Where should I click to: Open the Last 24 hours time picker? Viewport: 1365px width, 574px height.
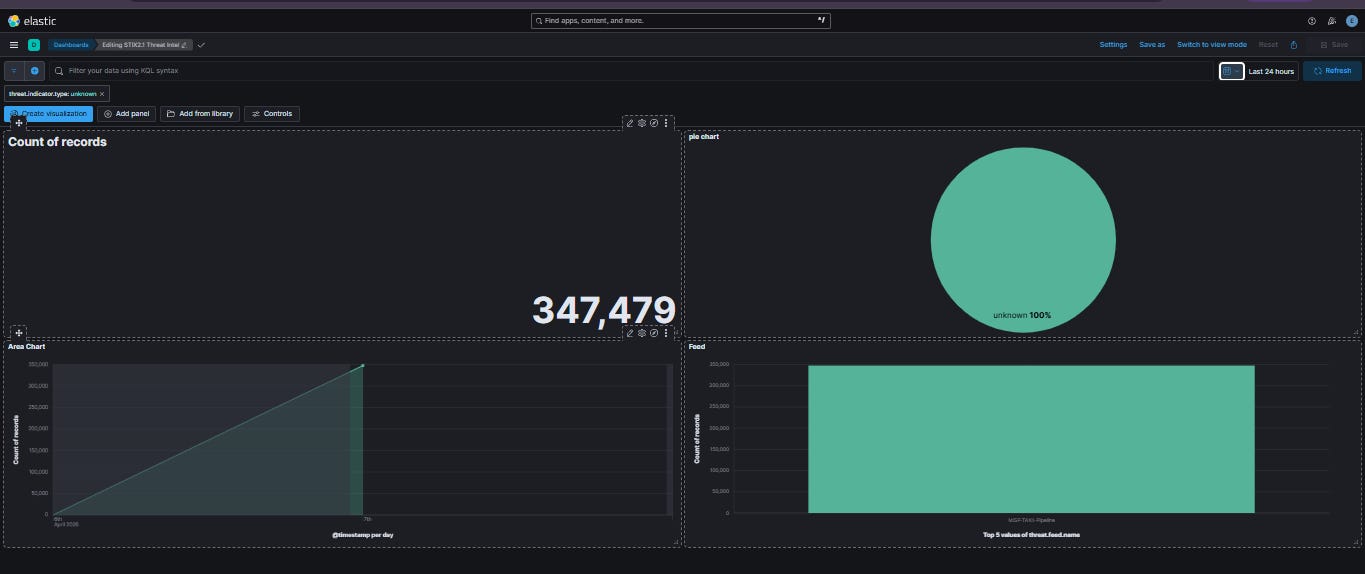(x=1271, y=71)
